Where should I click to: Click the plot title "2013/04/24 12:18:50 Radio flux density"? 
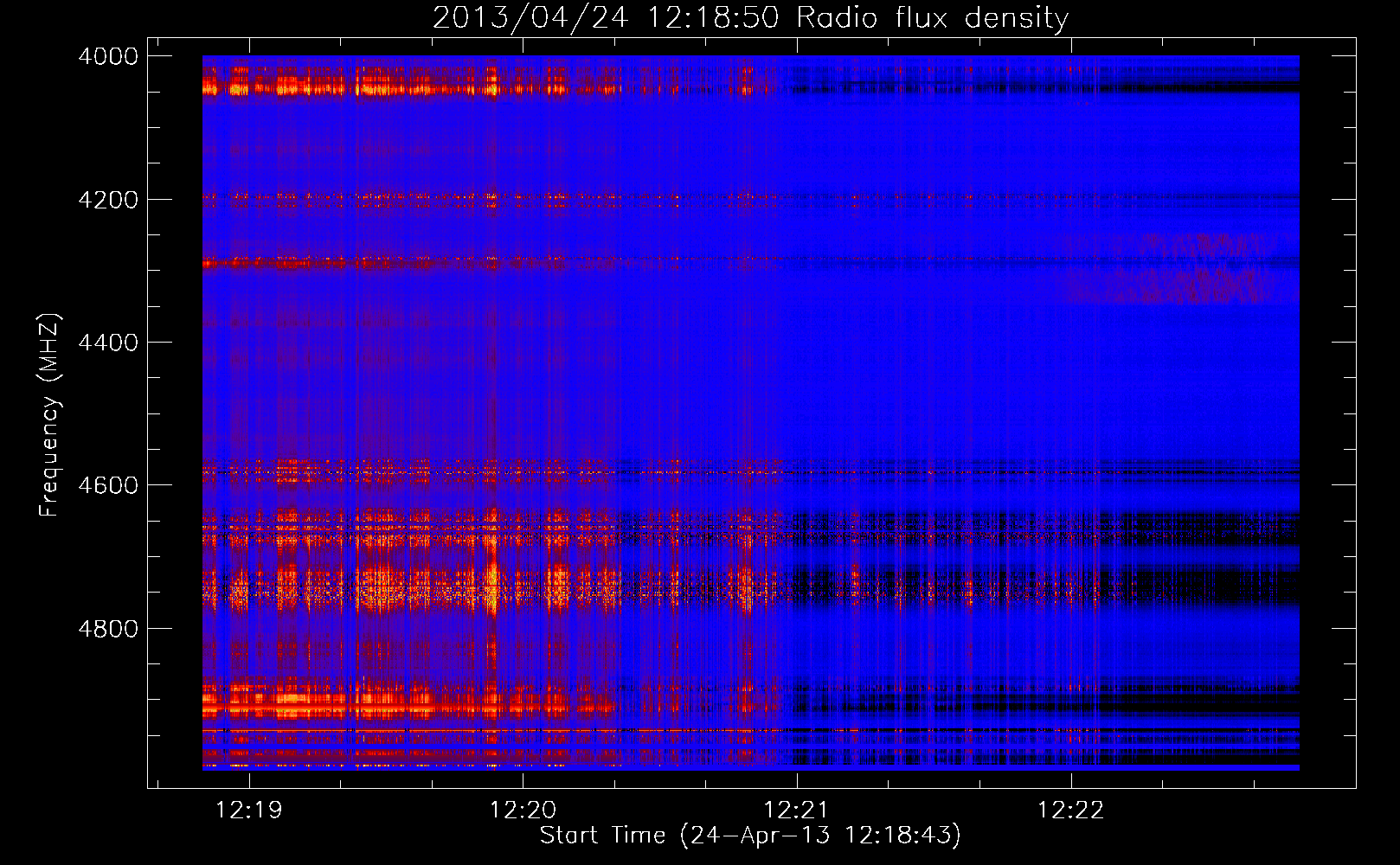click(750, 18)
